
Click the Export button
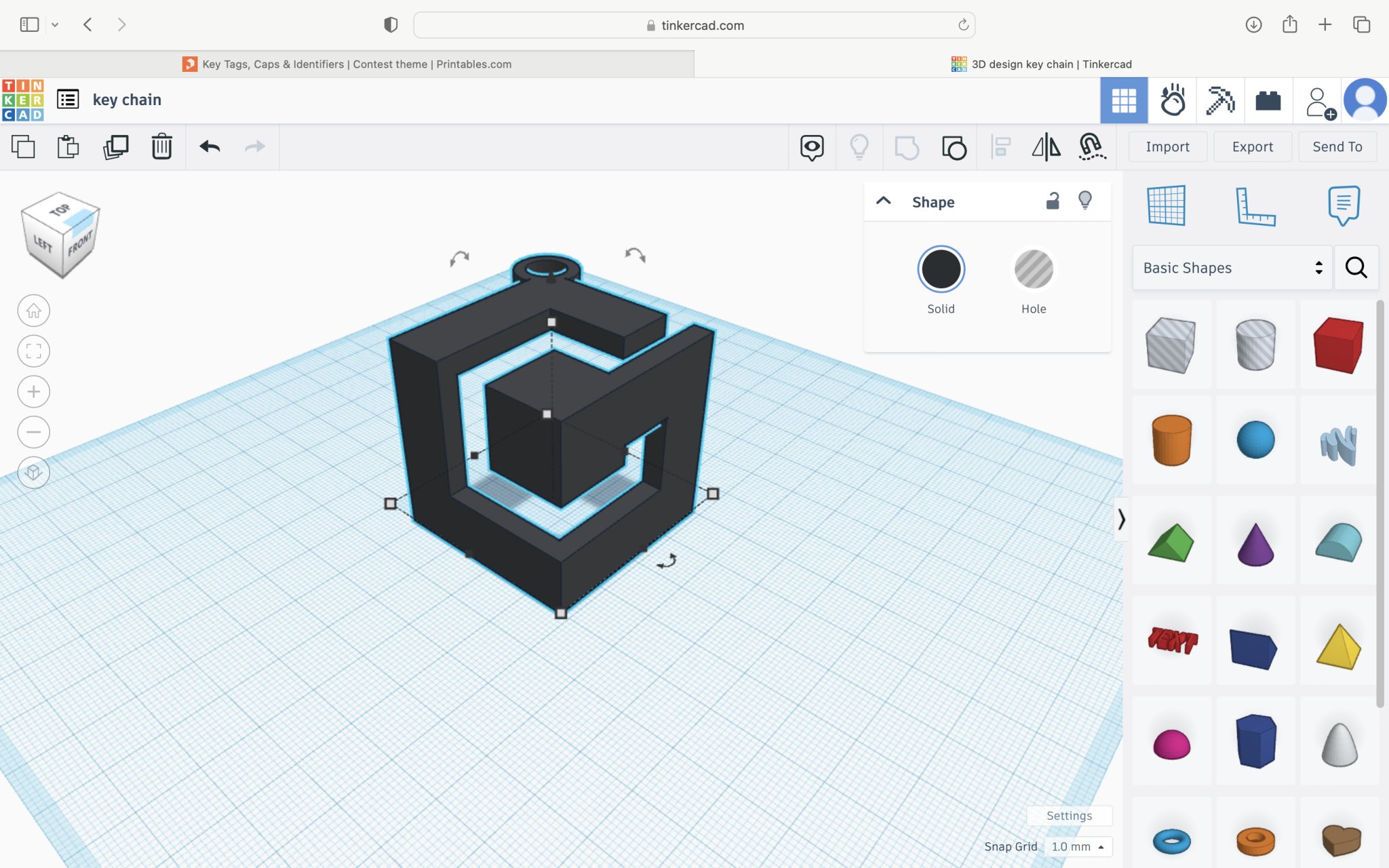coord(1252,146)
